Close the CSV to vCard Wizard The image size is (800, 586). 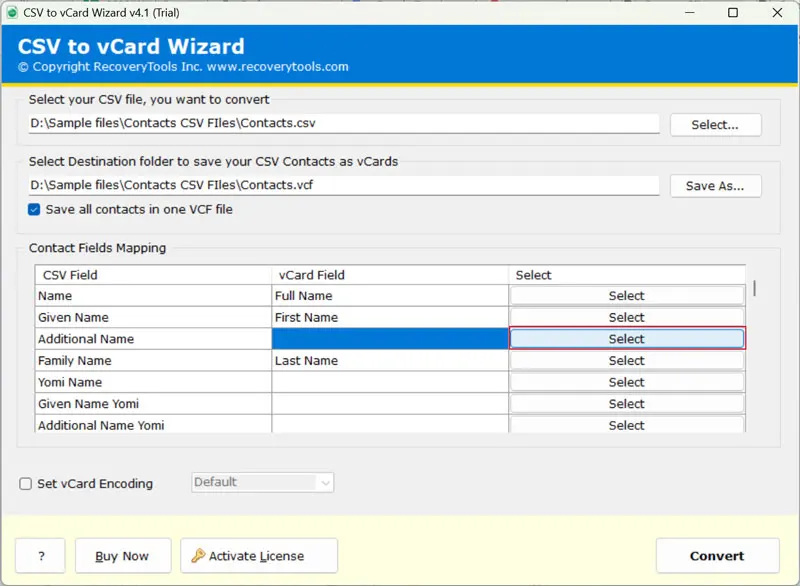coord(777,13)
